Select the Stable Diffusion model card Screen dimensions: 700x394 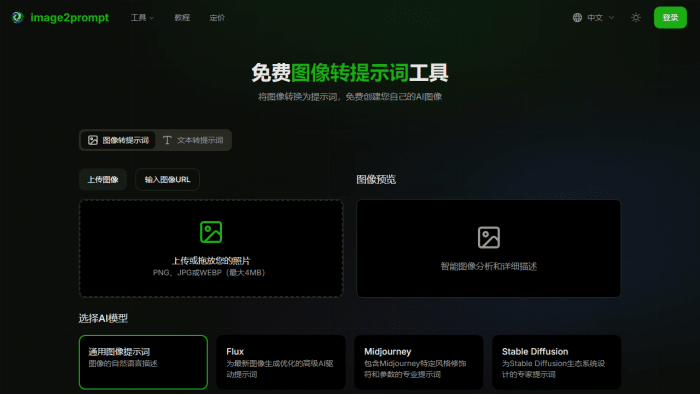(556, 362)
